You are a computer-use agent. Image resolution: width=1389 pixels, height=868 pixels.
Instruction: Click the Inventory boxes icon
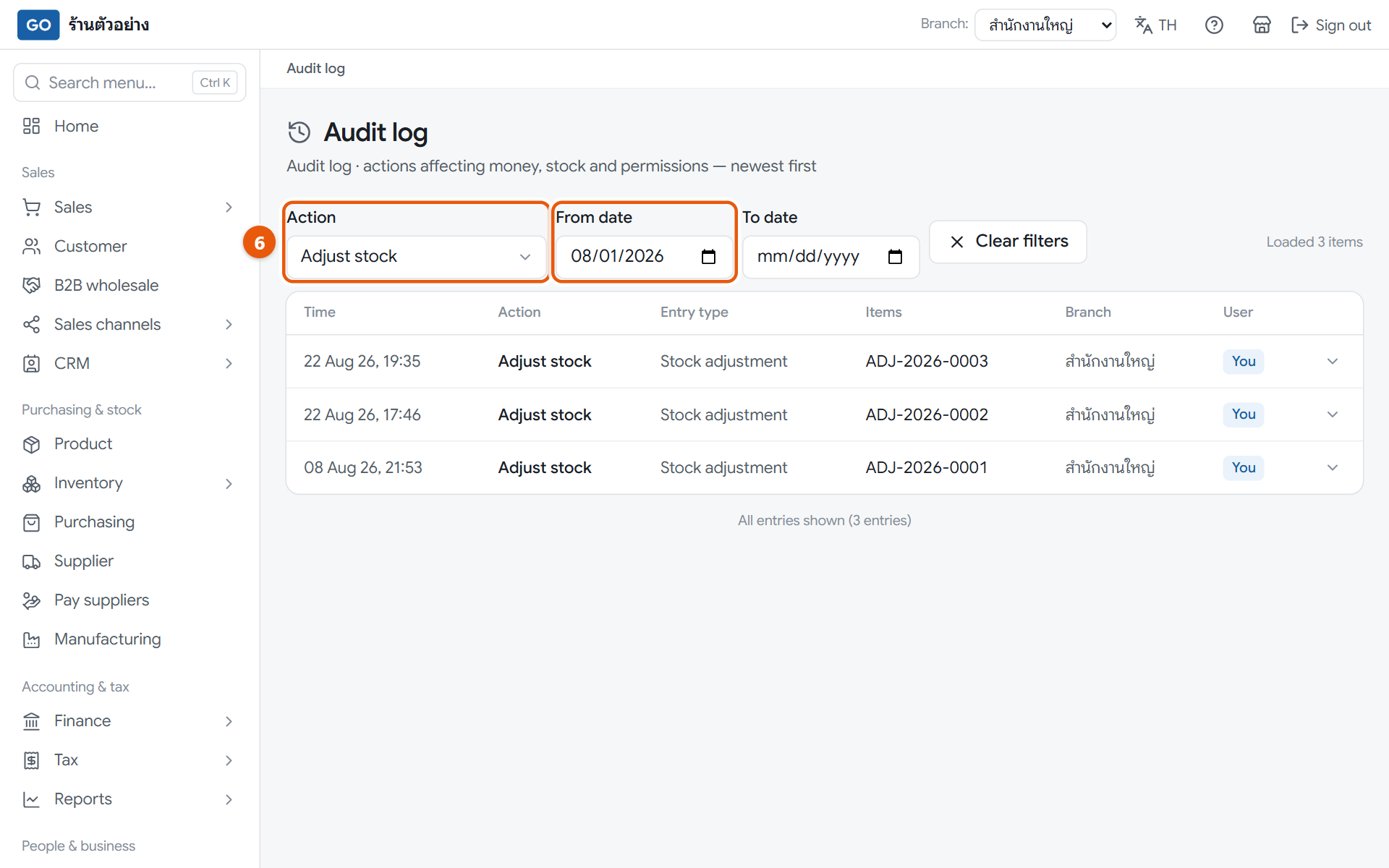[31, 483]
